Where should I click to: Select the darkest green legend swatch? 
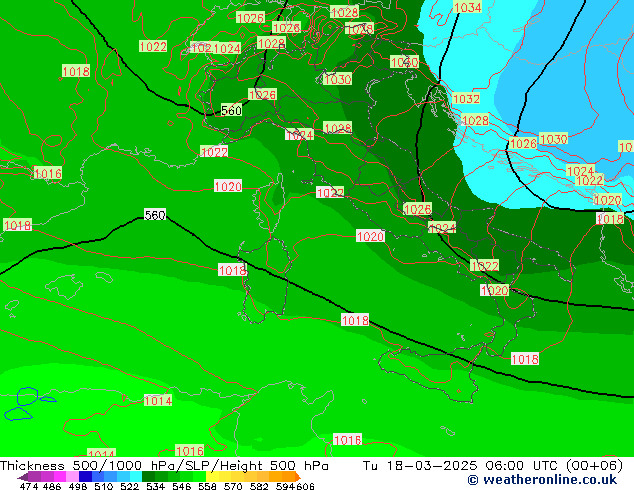(x=148, y=476)
